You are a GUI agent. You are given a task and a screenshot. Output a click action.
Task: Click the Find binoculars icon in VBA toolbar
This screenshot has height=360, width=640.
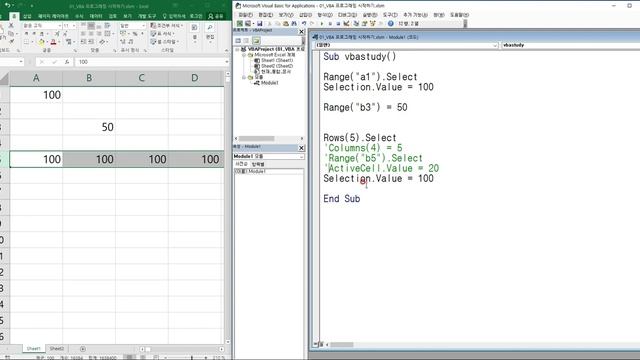(294, 24)
